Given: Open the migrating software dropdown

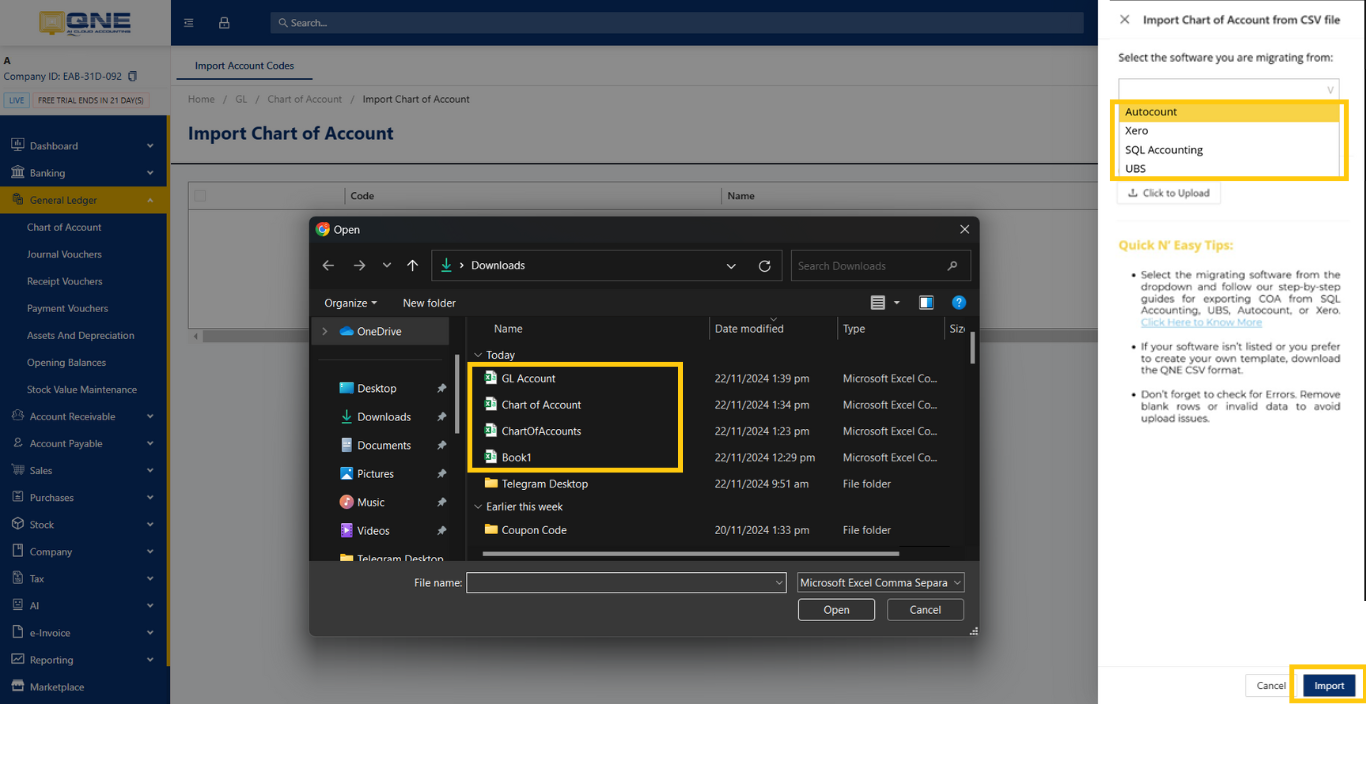Looking at the screenshot, I should pyautogui.click(x=1229, y=89).
